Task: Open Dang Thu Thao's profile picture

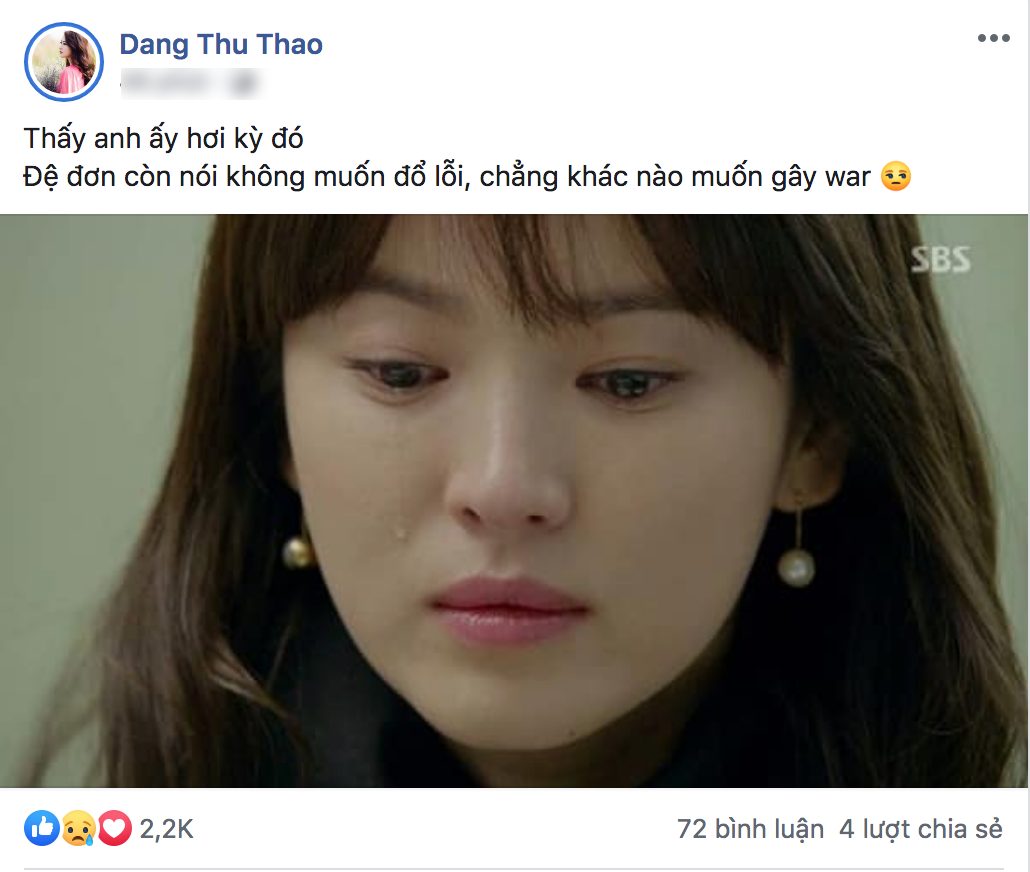Action: (64, 62)
